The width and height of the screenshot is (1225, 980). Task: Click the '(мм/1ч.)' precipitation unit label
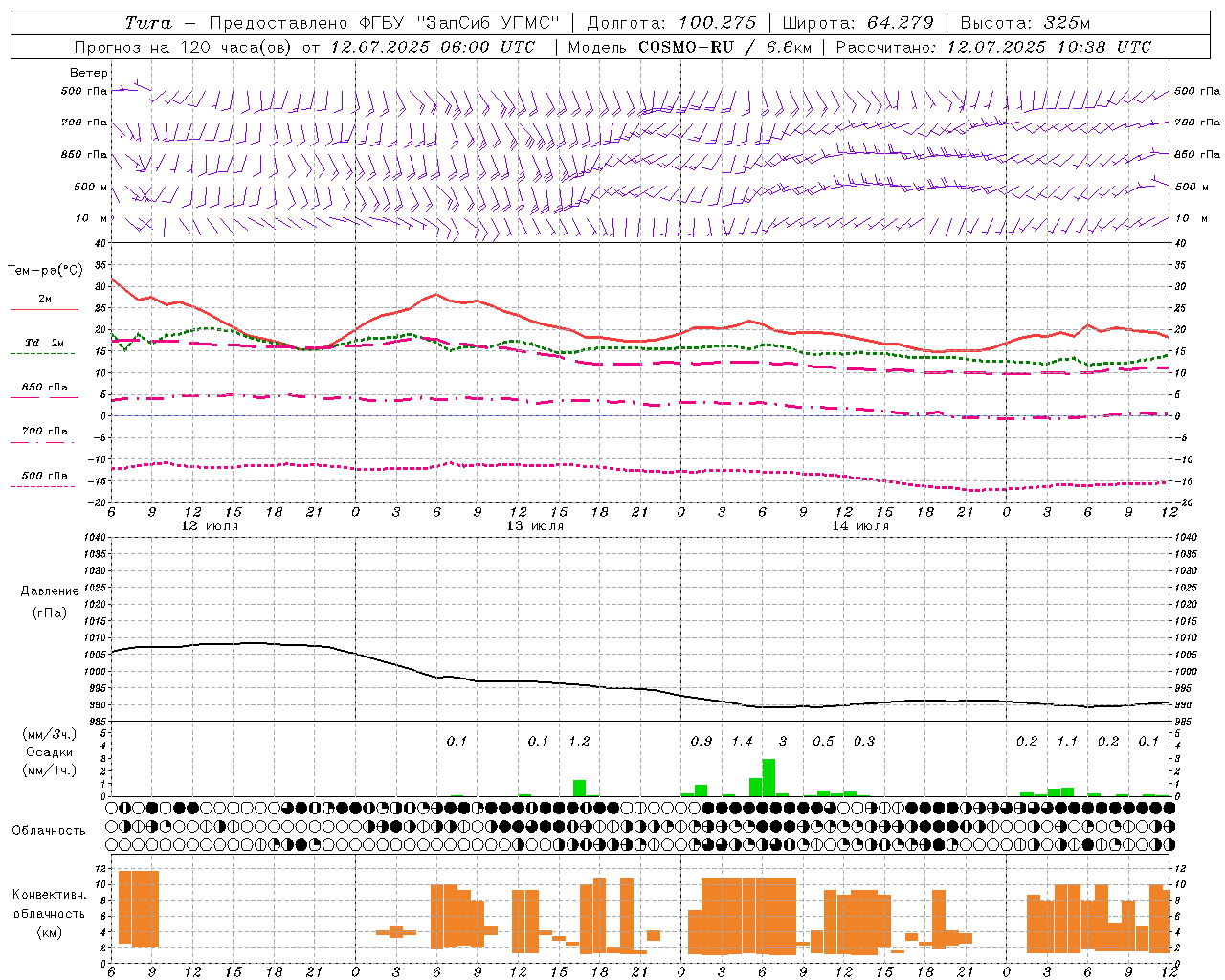click(49, 770)
